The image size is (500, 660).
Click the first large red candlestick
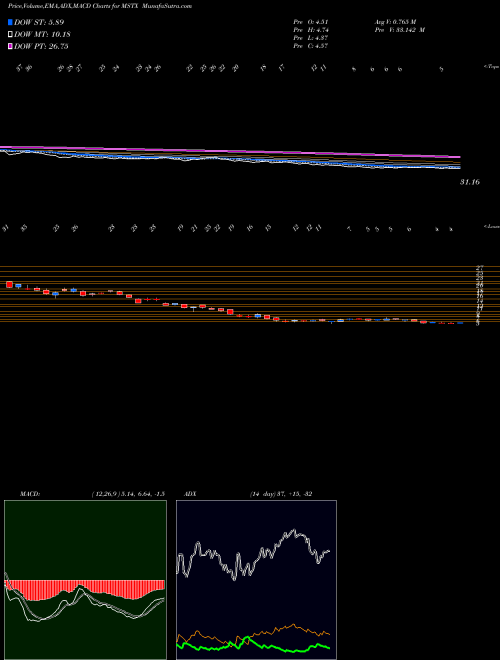(x=9, y=285)
